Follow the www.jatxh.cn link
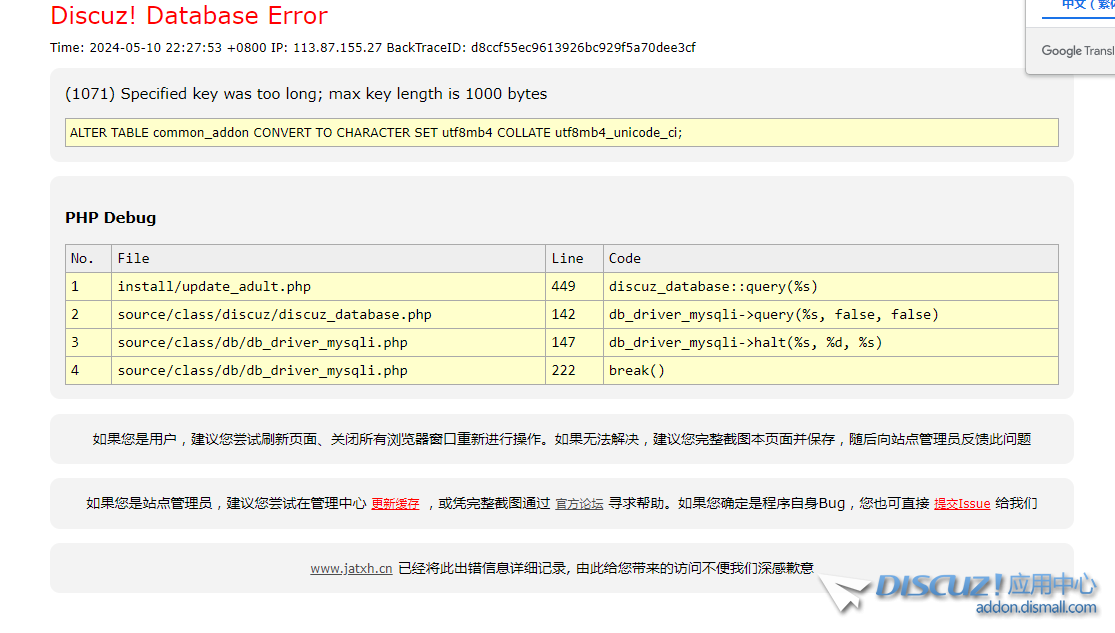 click(x=351, y=569)
